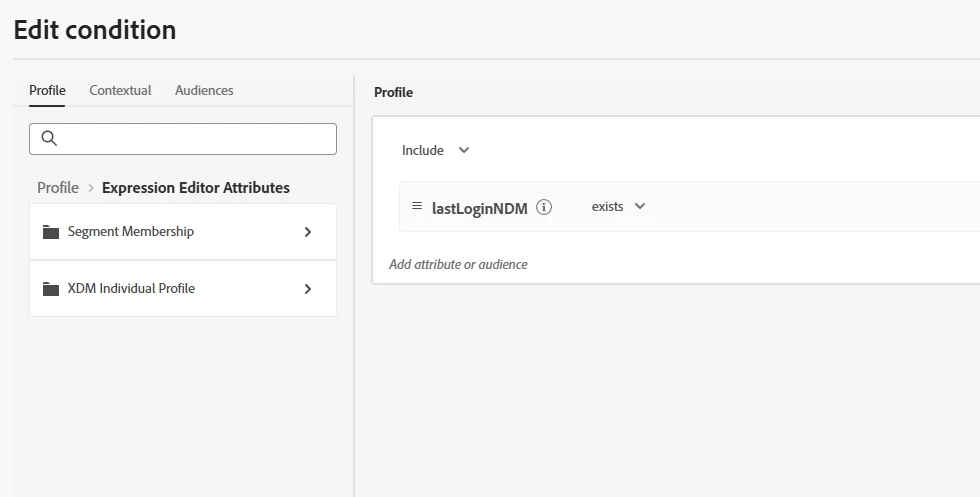This screenshot has height=497, width=980.
Task: Click the magnifying glass search icon
Action: coord(49,139)
